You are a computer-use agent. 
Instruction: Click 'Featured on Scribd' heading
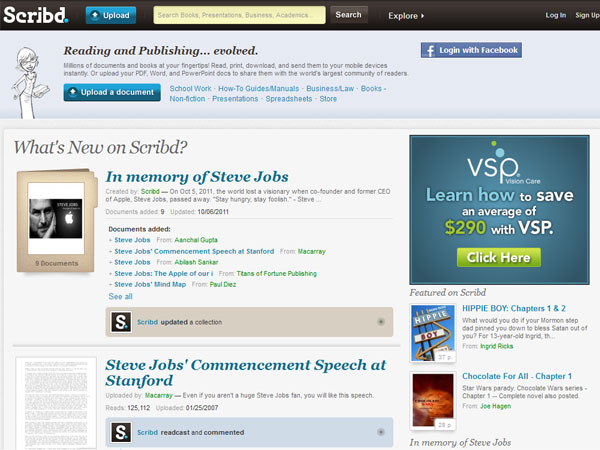[x=448, y=293]
